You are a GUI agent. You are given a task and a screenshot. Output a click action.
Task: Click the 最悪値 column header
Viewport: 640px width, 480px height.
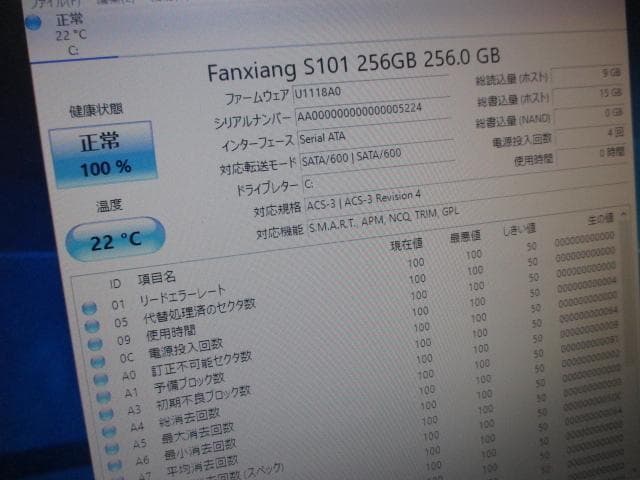tap(465, 237)
